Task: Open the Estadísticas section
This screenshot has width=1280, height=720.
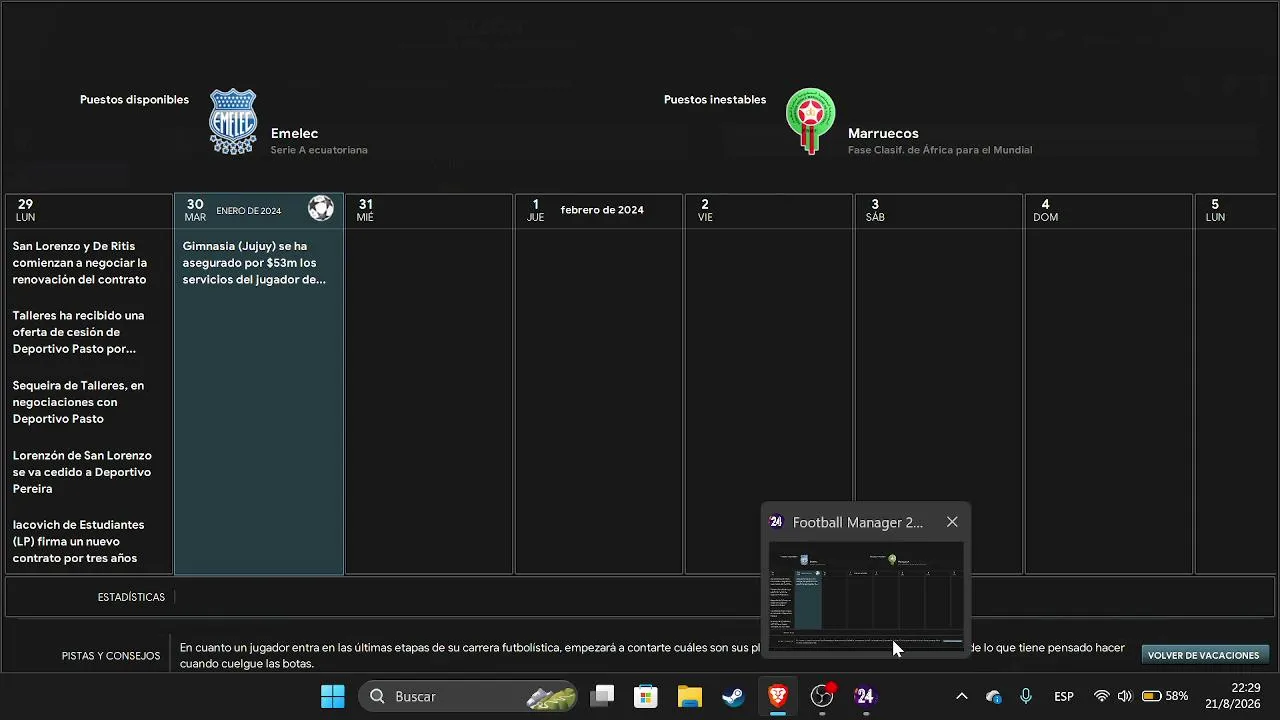Action: click(131, 597)
